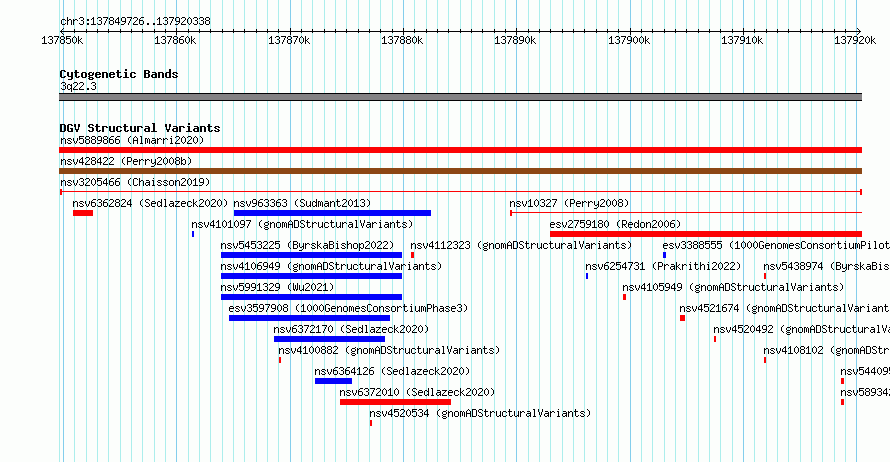Click the 137890k ruler tick label

coord(515,40)
